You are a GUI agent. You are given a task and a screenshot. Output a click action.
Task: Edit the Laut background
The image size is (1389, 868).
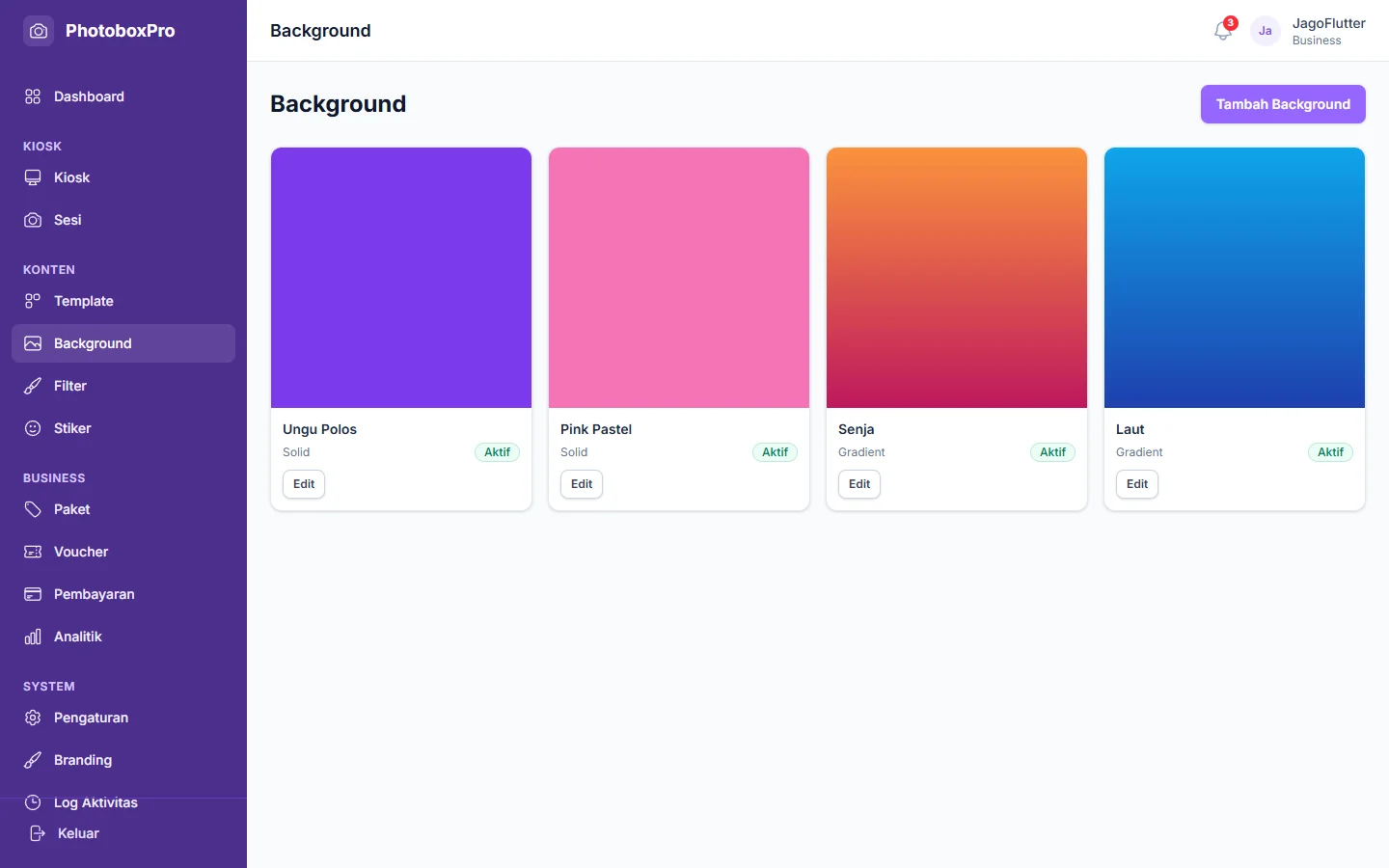1137,484
